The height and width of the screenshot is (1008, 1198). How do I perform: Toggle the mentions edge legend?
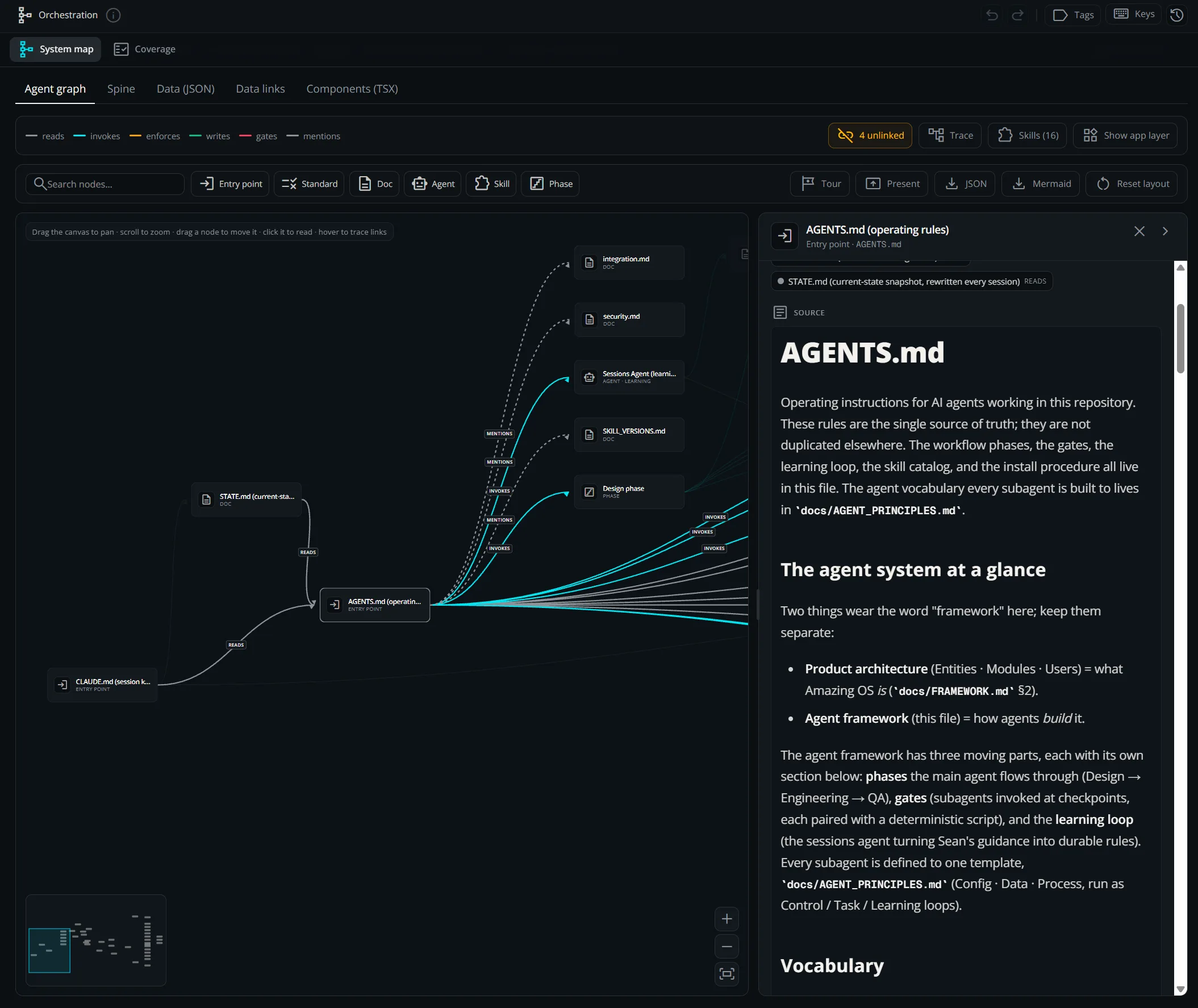[x=314, y=136]
